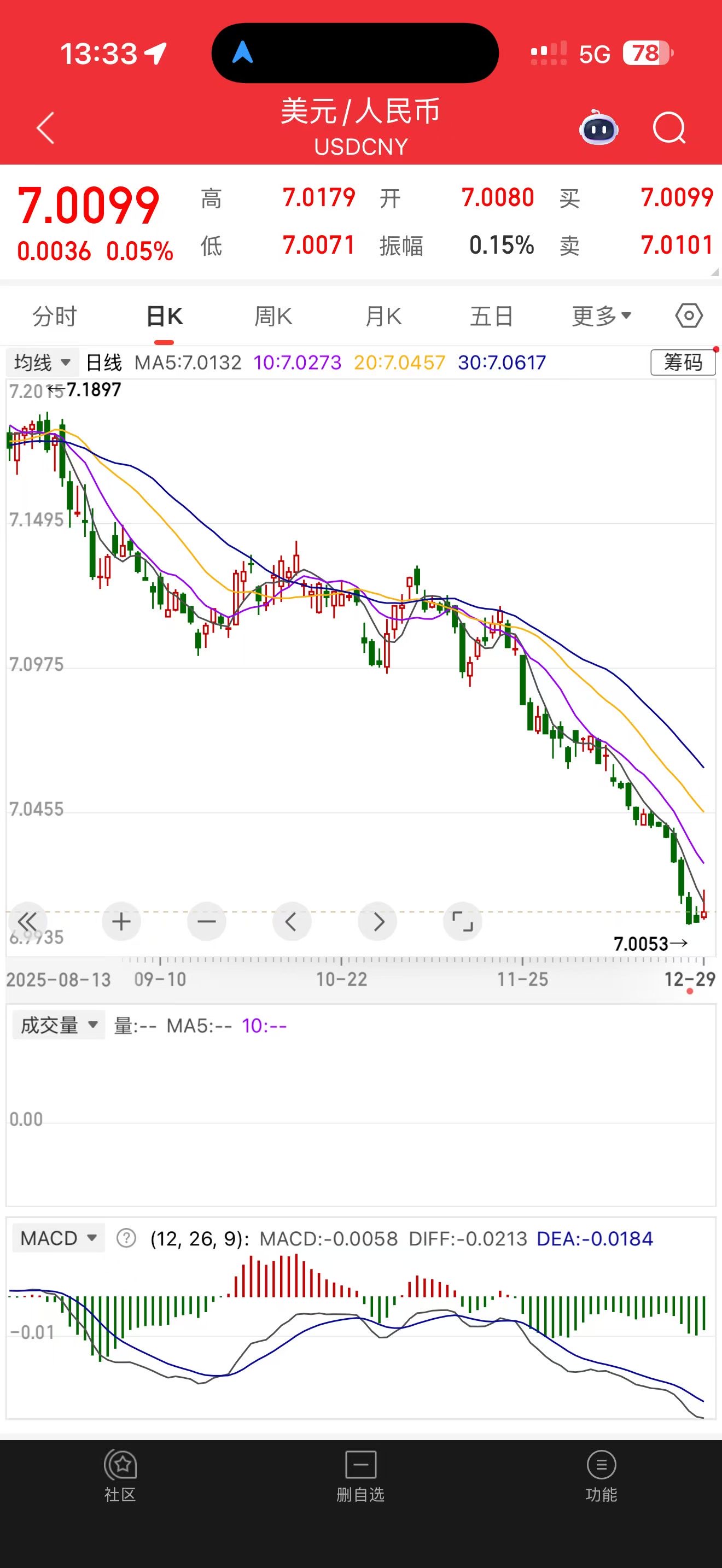Collapse chart controls with double-arrow icon
Screen dimensions: 722x1568
(27, 922)
